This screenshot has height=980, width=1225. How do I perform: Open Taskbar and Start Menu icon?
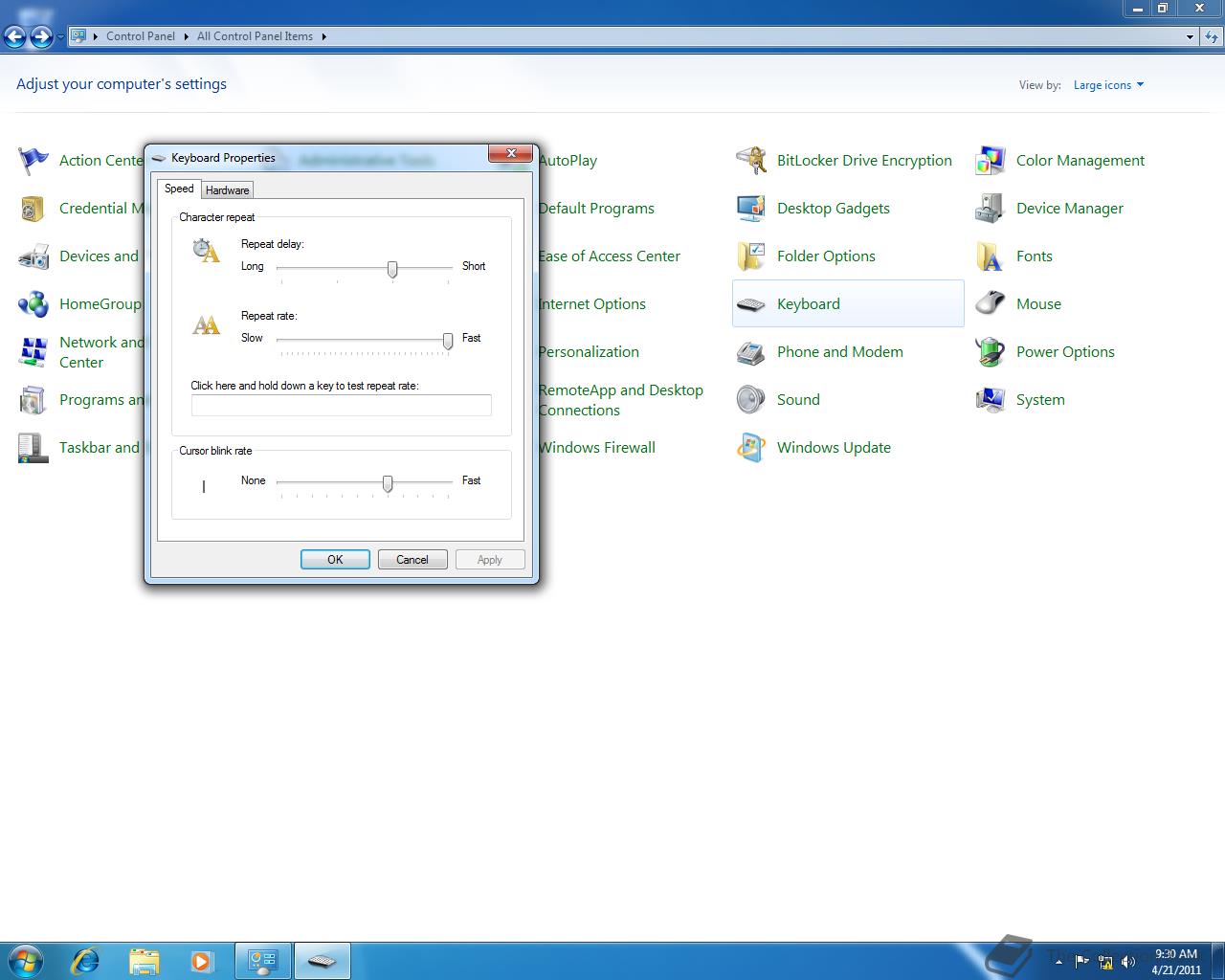pyautogui.click(x=33, y=448)
